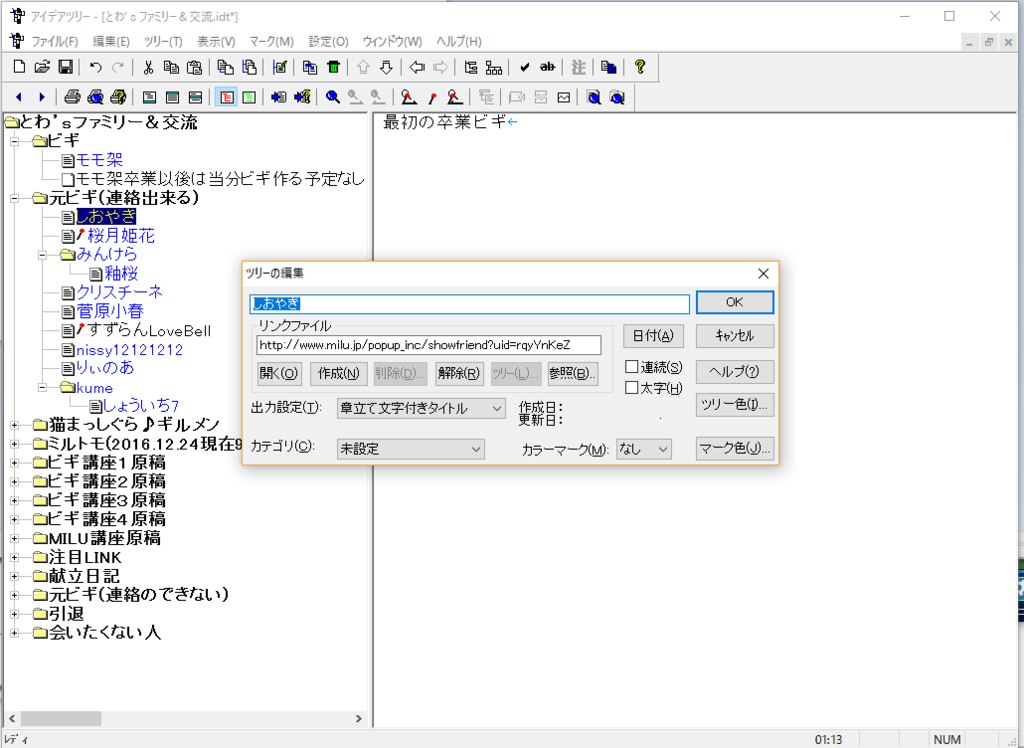
Task: Close the ツリーの編集 dialog
Action: point(763,274)
